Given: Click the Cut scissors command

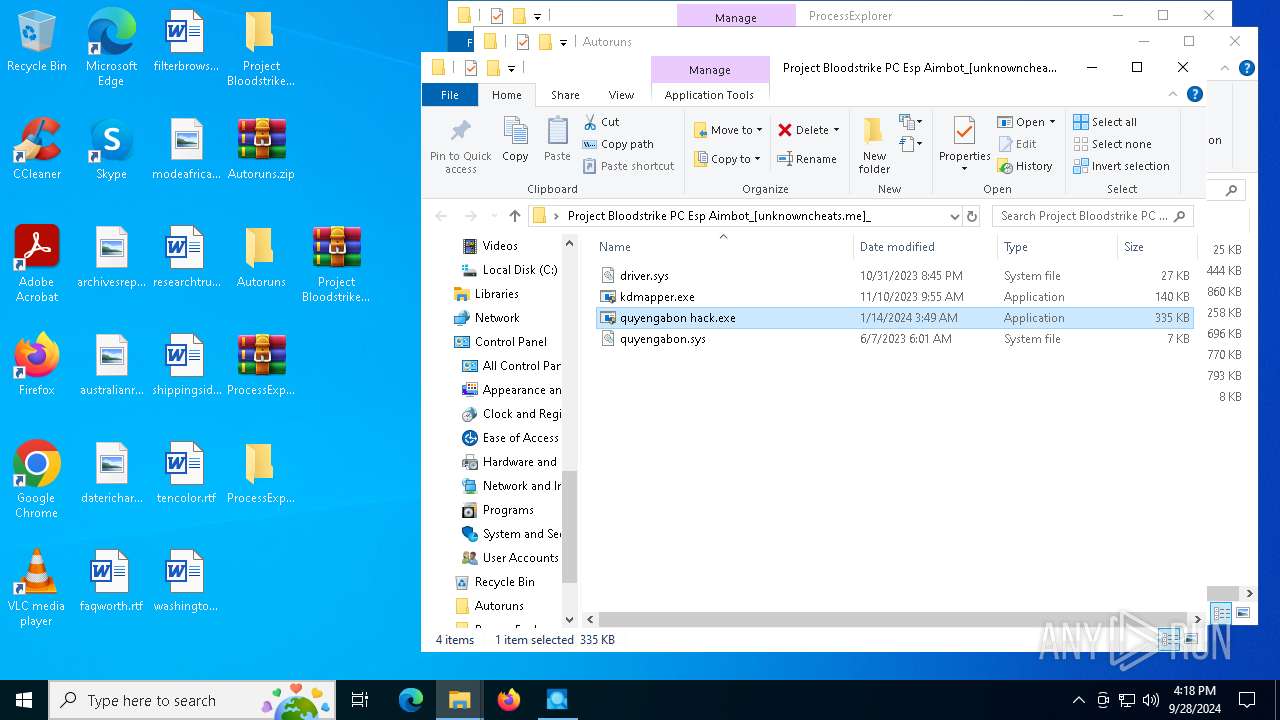Looking at the screenshot, I should 601,122.
